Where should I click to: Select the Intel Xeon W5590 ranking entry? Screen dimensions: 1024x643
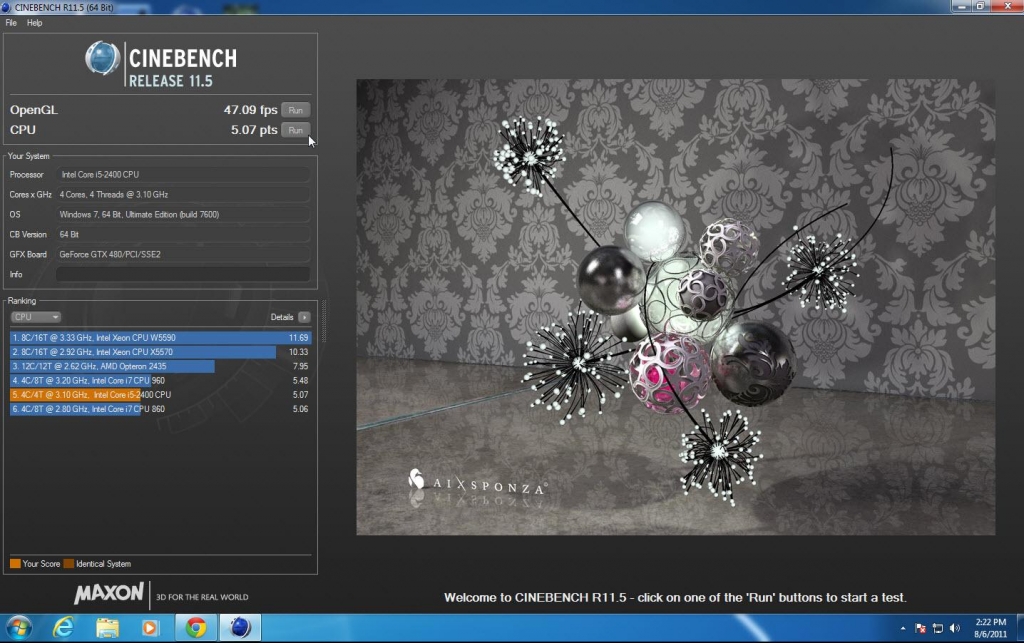click(160, 338)
